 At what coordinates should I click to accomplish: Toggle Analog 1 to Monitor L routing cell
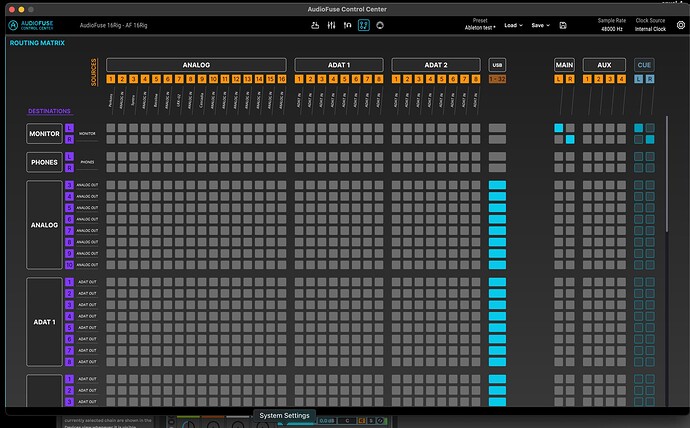tap(110, 128)
